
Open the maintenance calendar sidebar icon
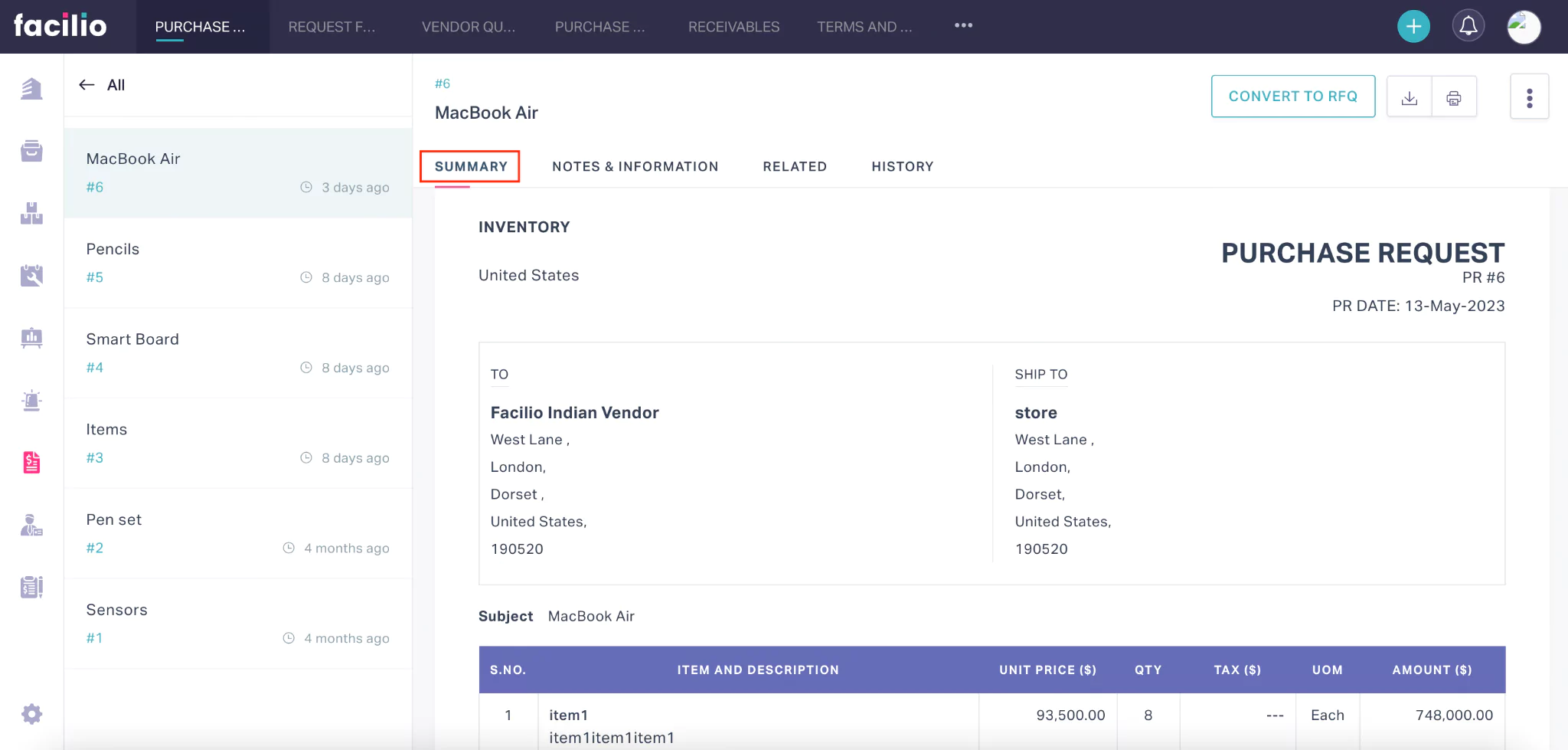pyautogui.click(x=31, y=276)
